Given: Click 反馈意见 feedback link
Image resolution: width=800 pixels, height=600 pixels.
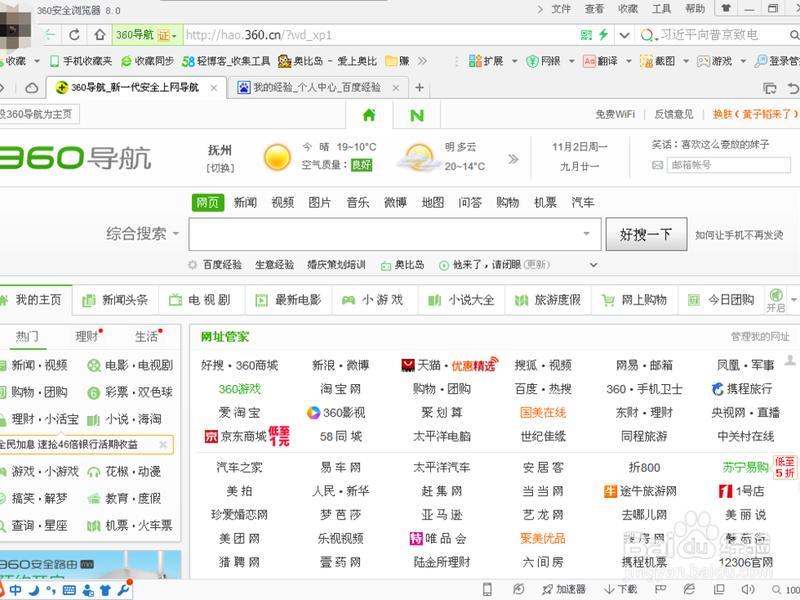Looking at the screenshot, I should click(x=673, y=114).
